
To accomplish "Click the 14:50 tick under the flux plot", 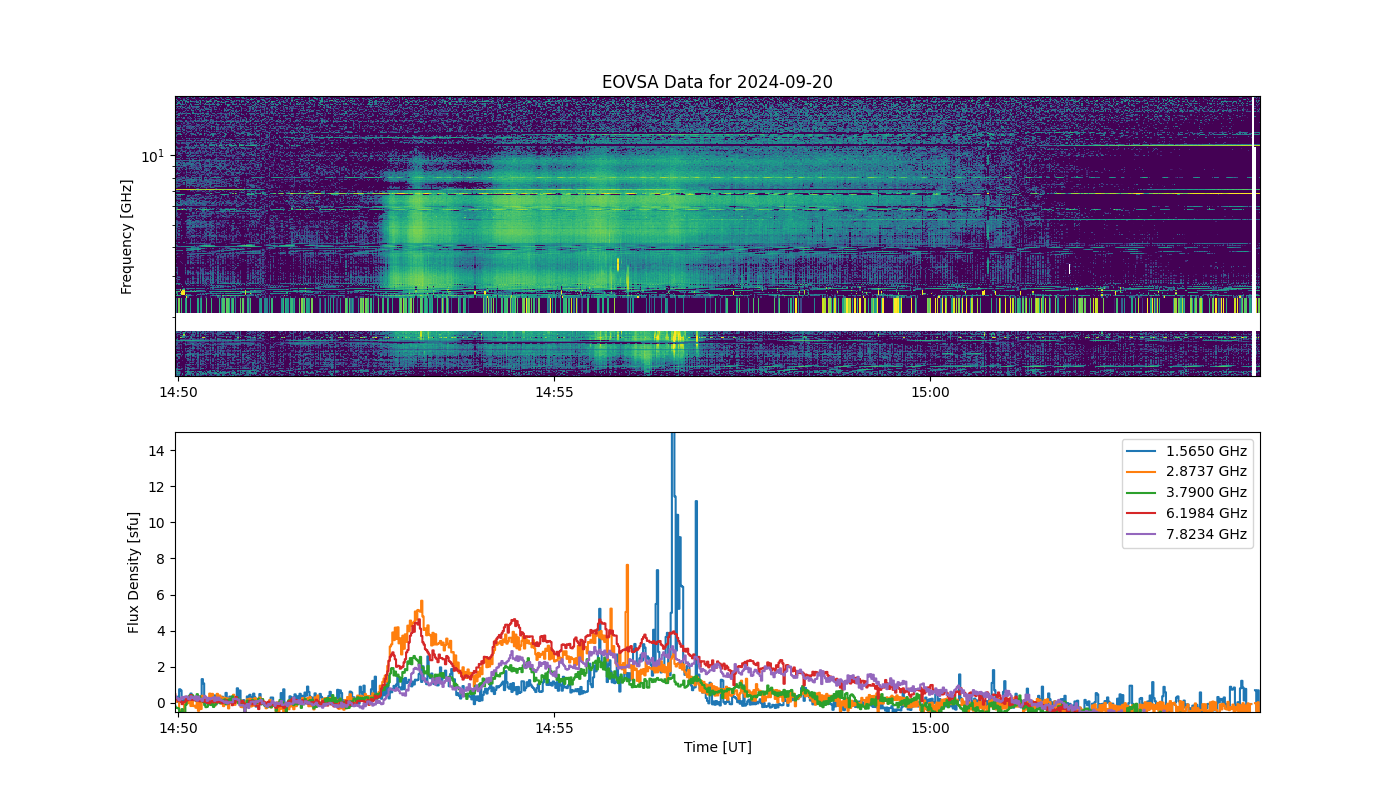I will click(x=179, y=728).
